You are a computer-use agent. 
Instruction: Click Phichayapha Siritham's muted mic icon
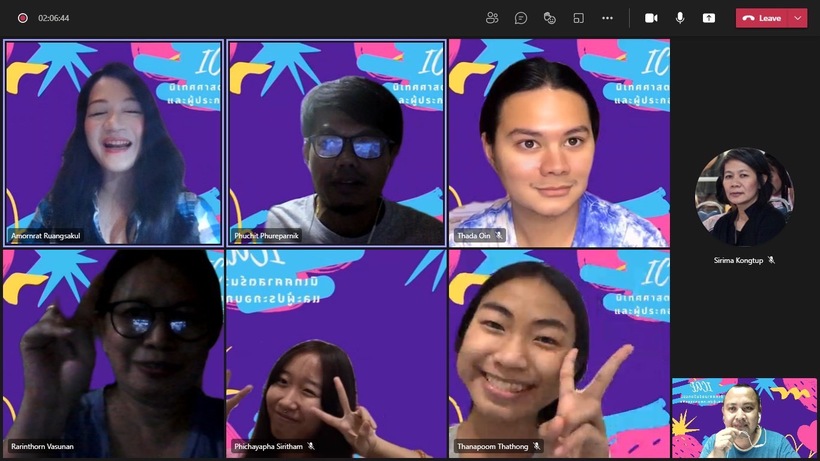point(311,446)
